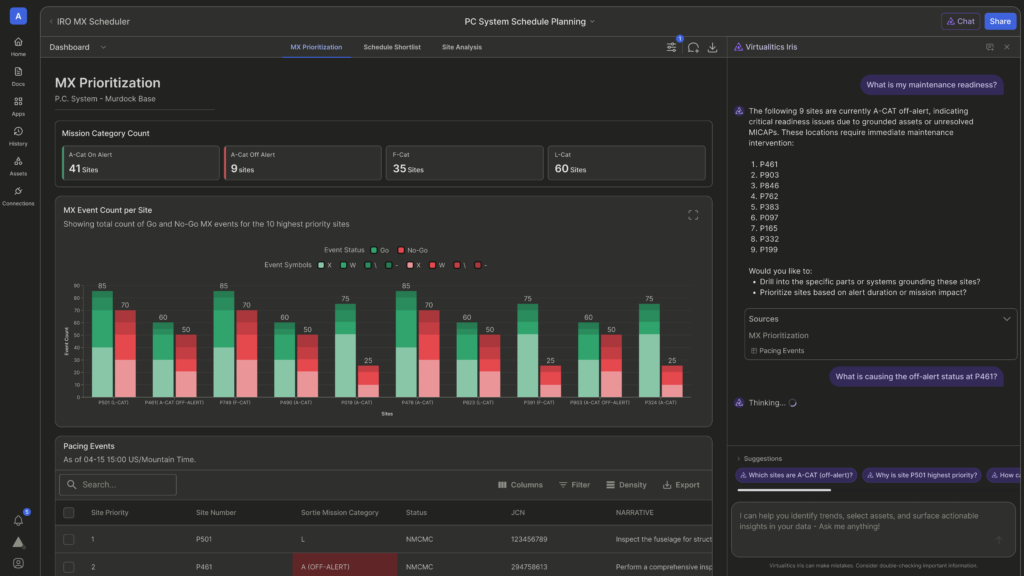
Task: Click the search magnifier icon in Pacing Events
Action: [72, 485]
